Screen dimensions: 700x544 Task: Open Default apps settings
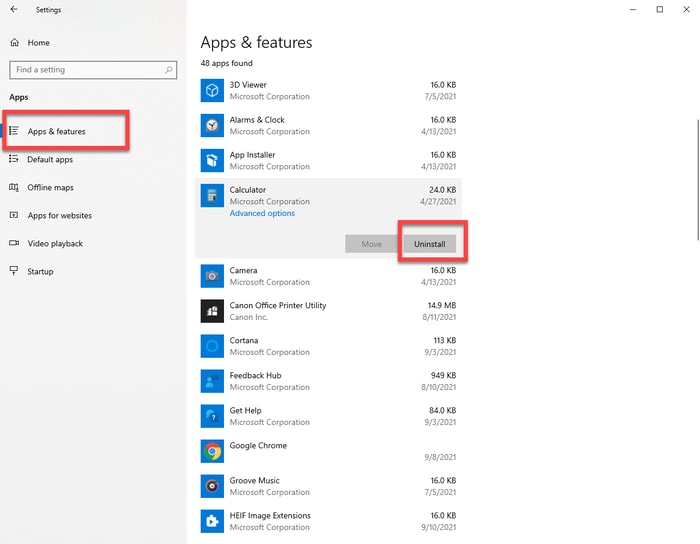pyautogui.click(x=49, y=159)
